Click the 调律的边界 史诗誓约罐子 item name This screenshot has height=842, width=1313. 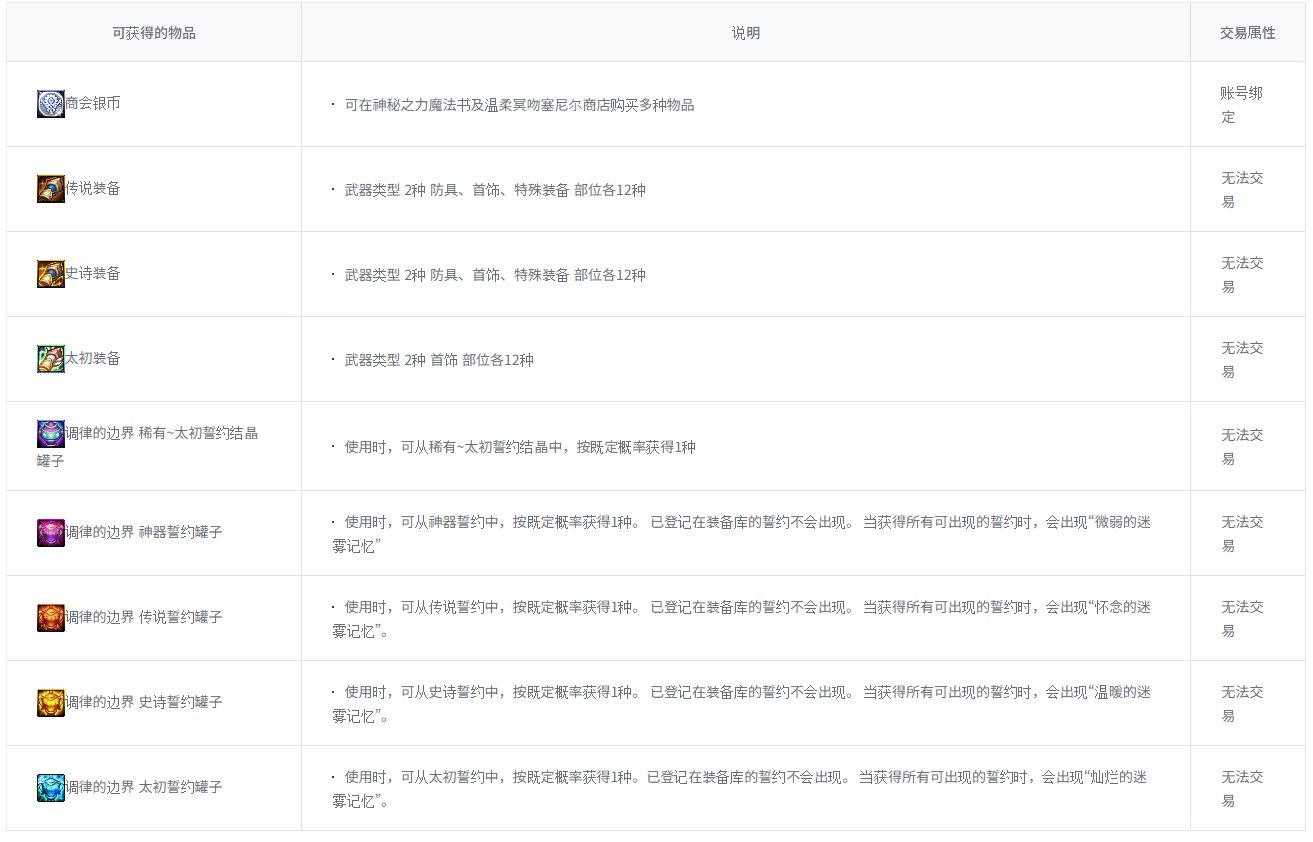click(144, 703)
